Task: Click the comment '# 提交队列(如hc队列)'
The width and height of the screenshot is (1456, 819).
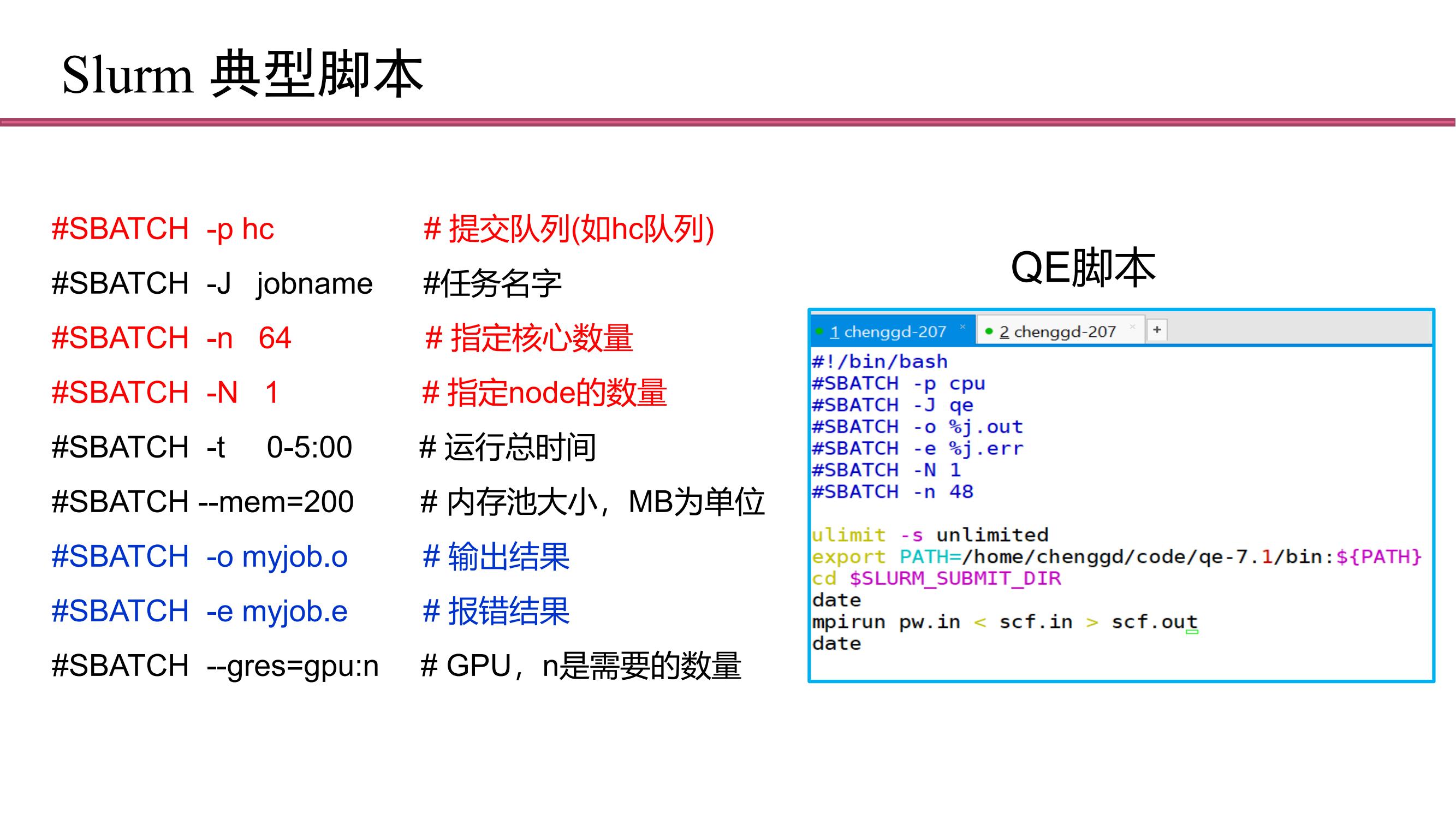Action: click(x=569, y=229)
